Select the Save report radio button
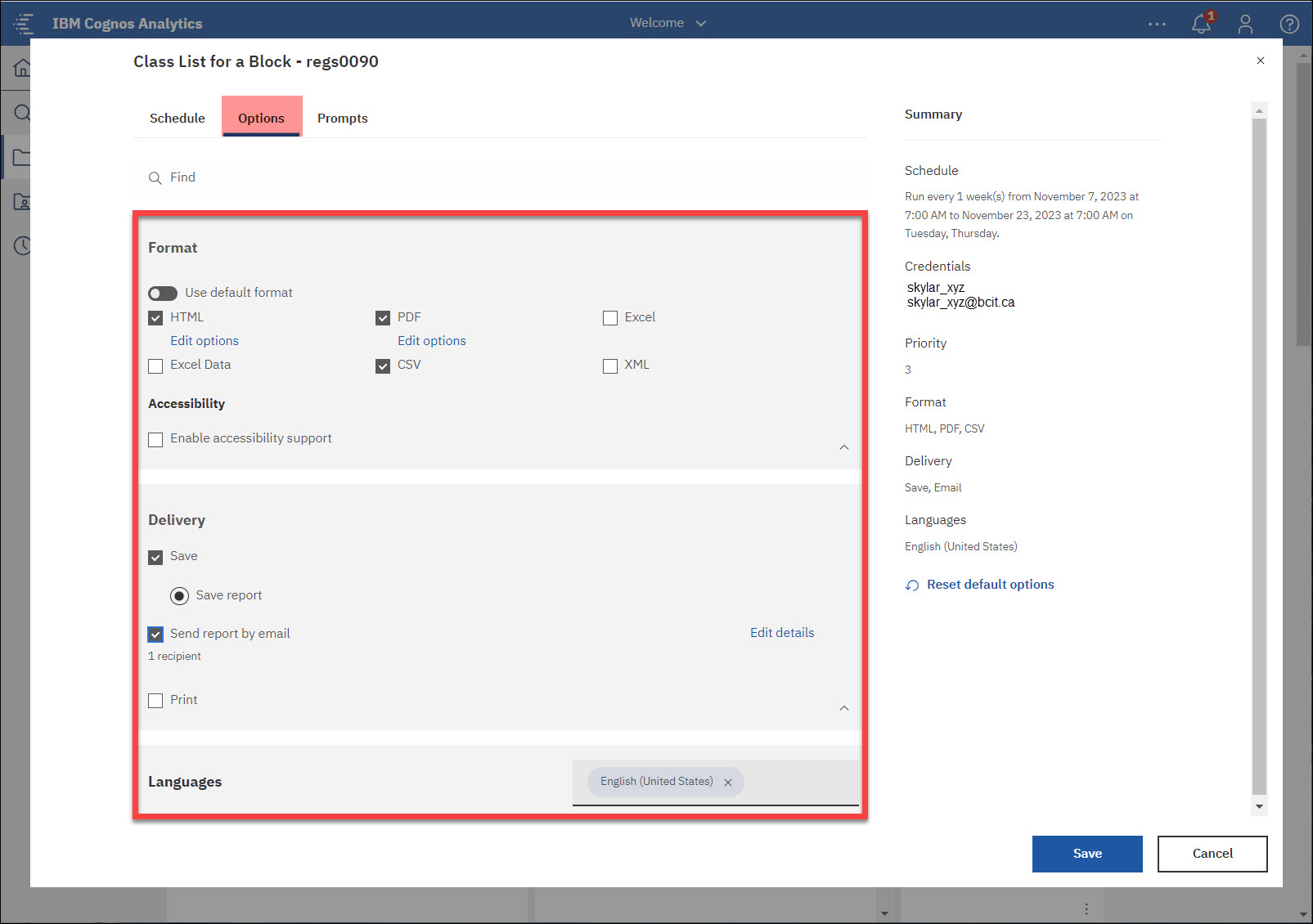The width and height of the screenshot is (1313, 924). click(x=179, y=596)
